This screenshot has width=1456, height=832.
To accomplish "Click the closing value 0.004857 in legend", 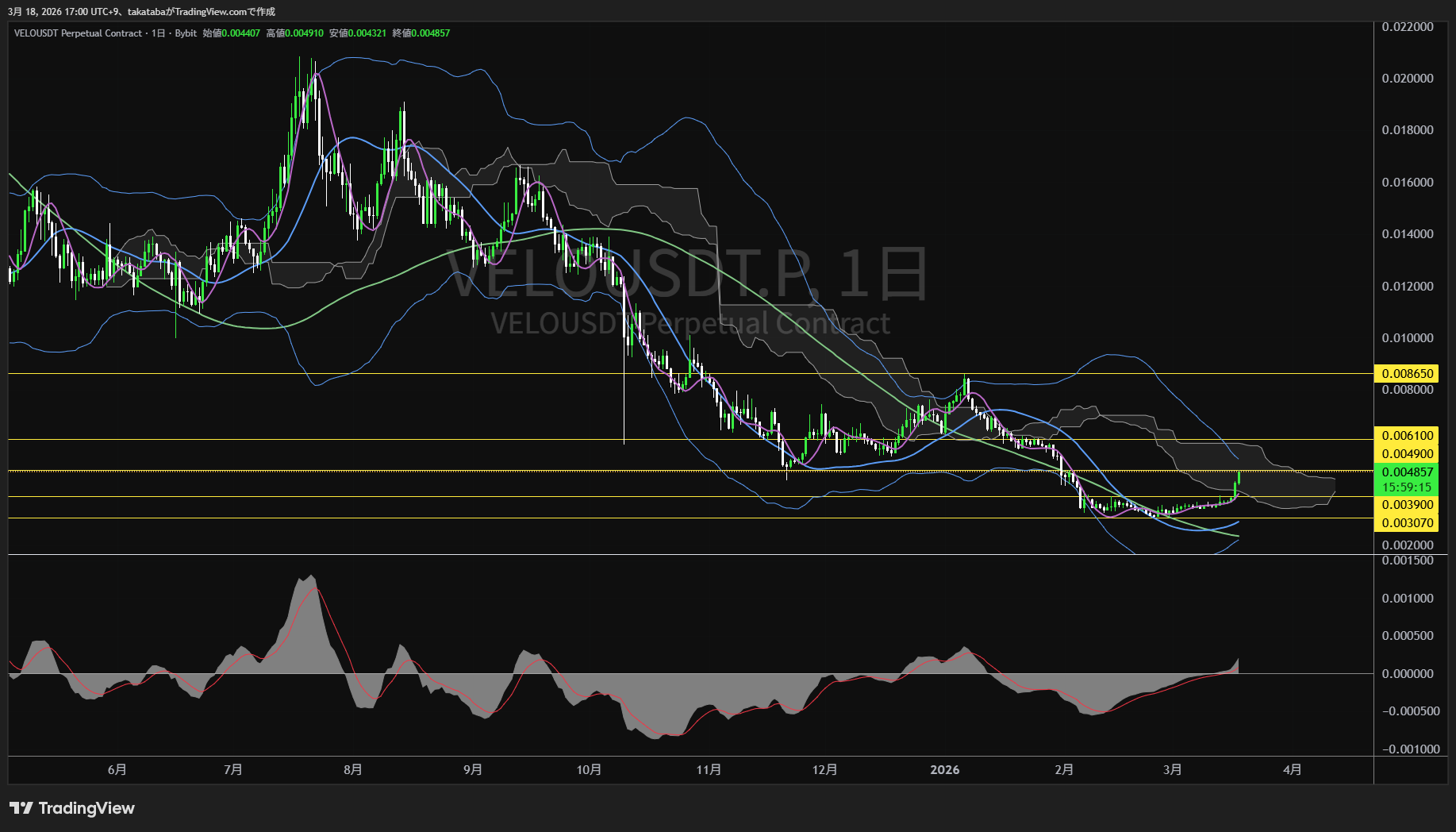I will click(430, 33).
